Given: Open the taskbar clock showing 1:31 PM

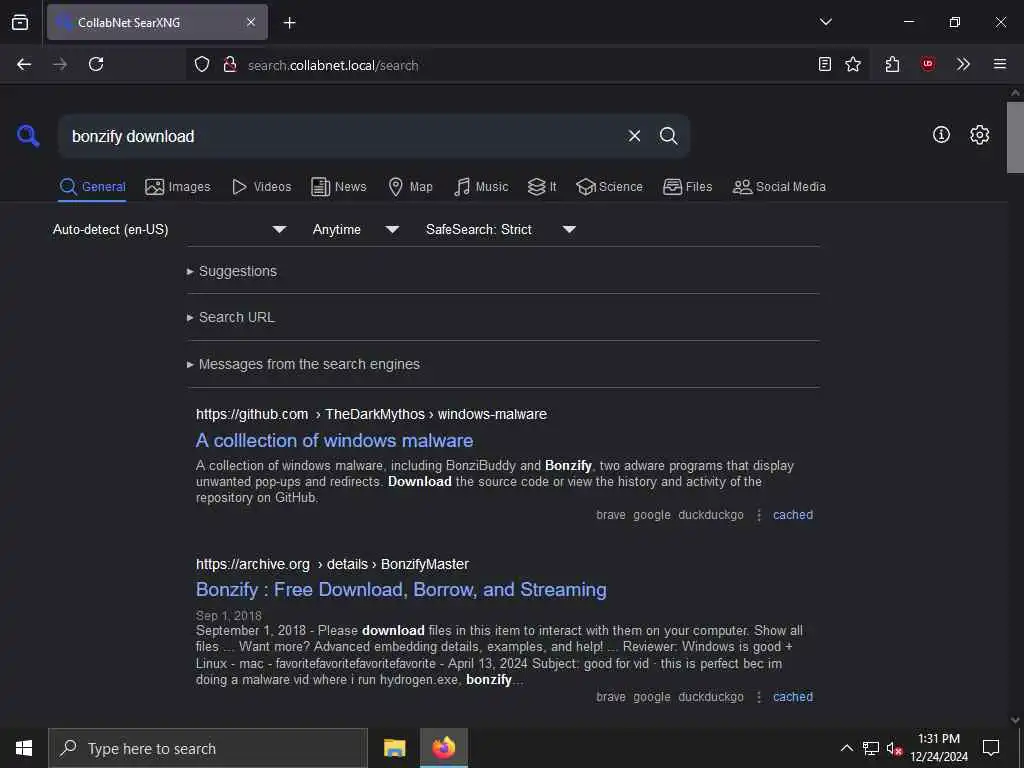Looking at the screenshot, I should (x=938, y=748).
